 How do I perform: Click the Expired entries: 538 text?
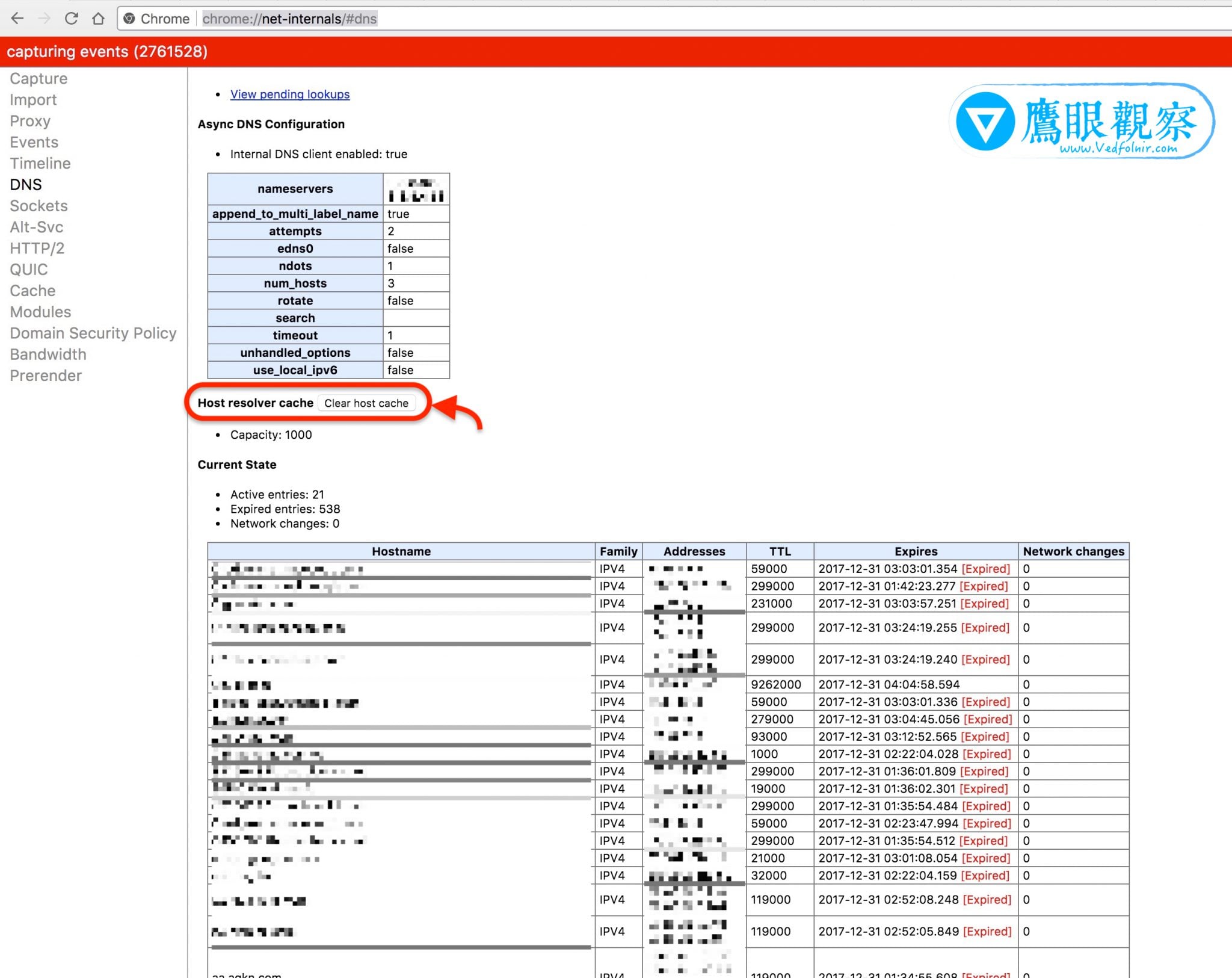click(285, 509)
